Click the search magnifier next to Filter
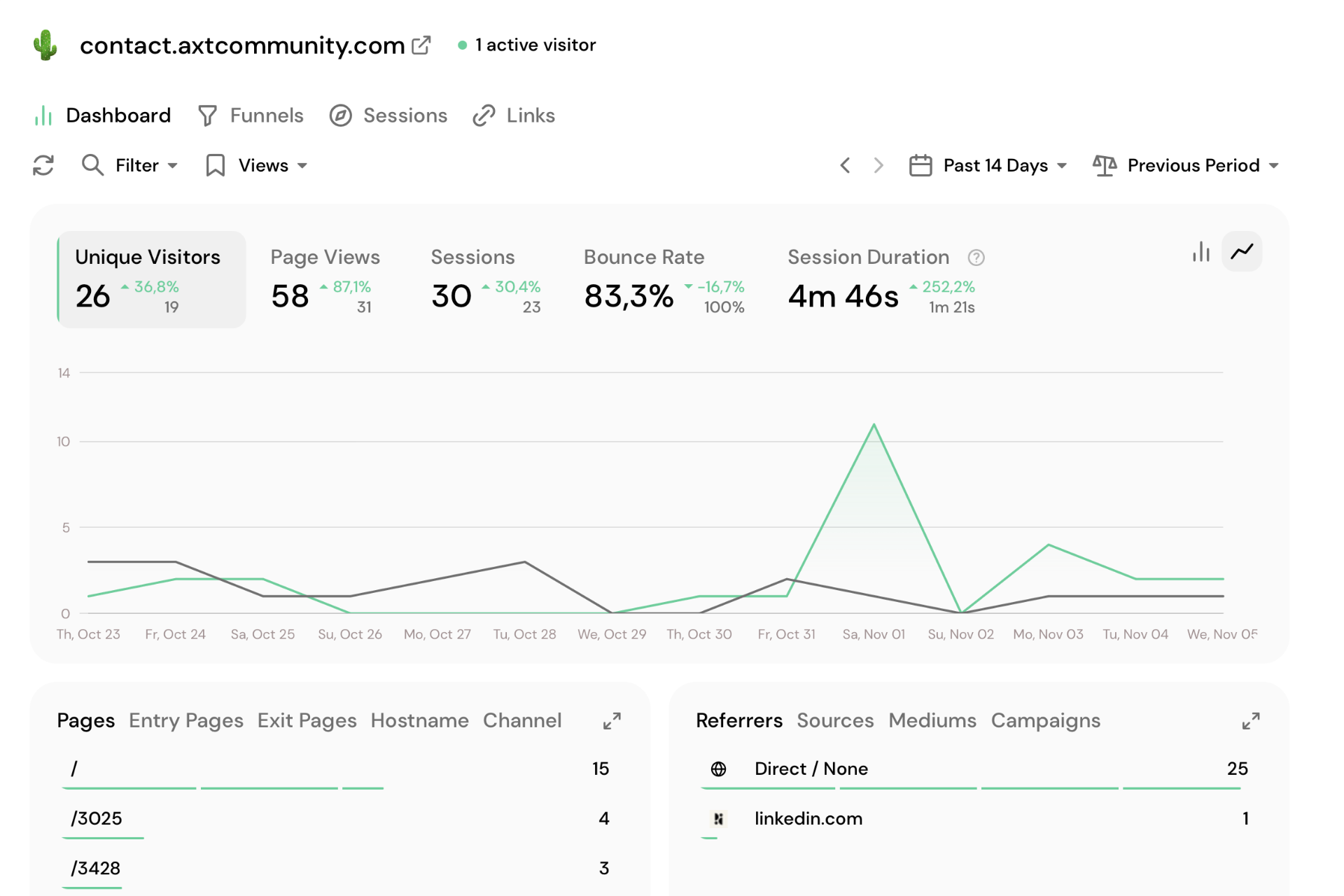 coord(92,165)
